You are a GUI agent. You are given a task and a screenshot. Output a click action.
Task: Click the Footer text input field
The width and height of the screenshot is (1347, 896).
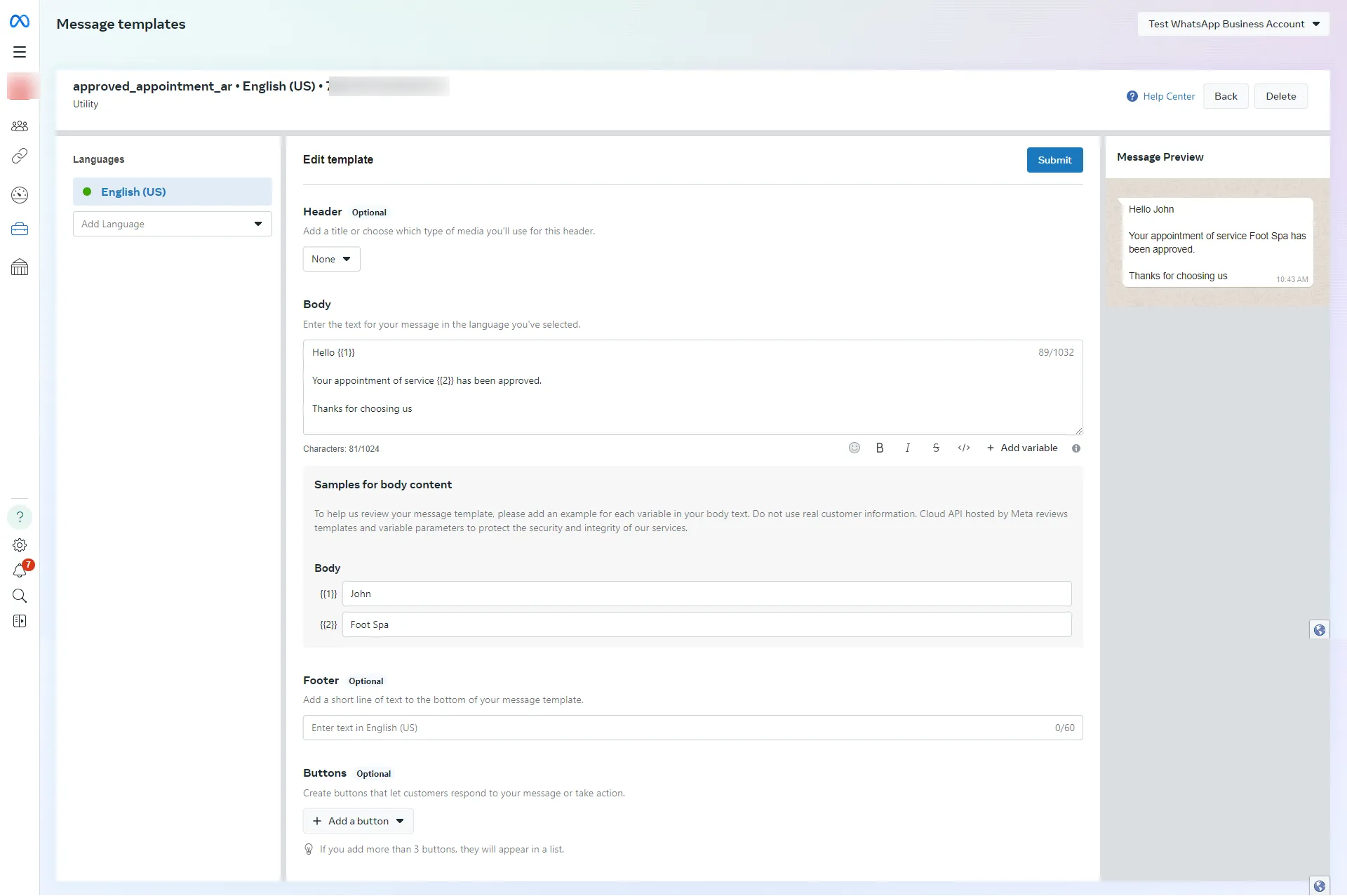click(692, 727)
